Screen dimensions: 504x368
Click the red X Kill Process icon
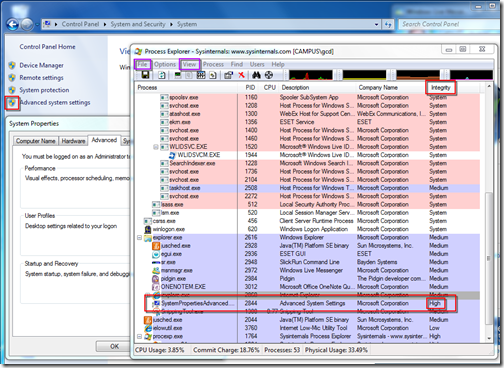241,75
